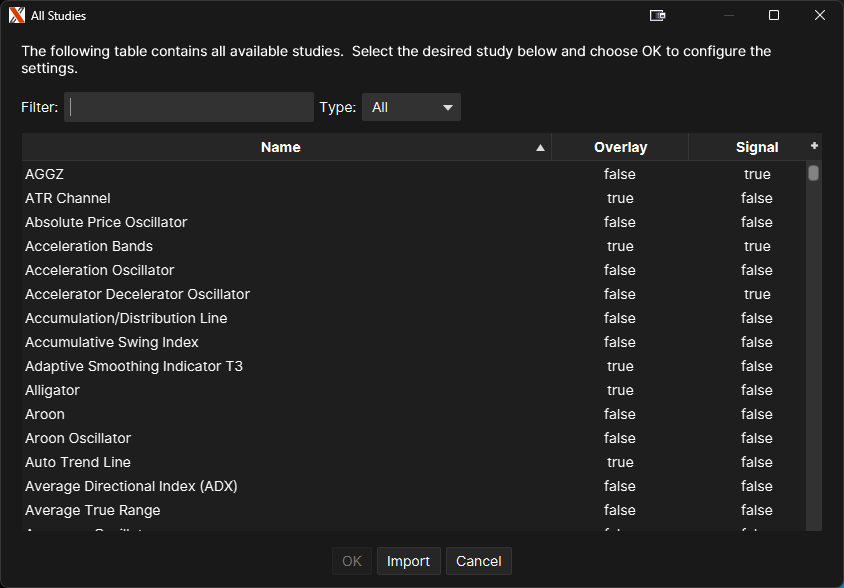Image resolution: width=844 pixels, height=588 pixels.
Task: Sort studies by Overlay column
Action: [x=620, y=147]
